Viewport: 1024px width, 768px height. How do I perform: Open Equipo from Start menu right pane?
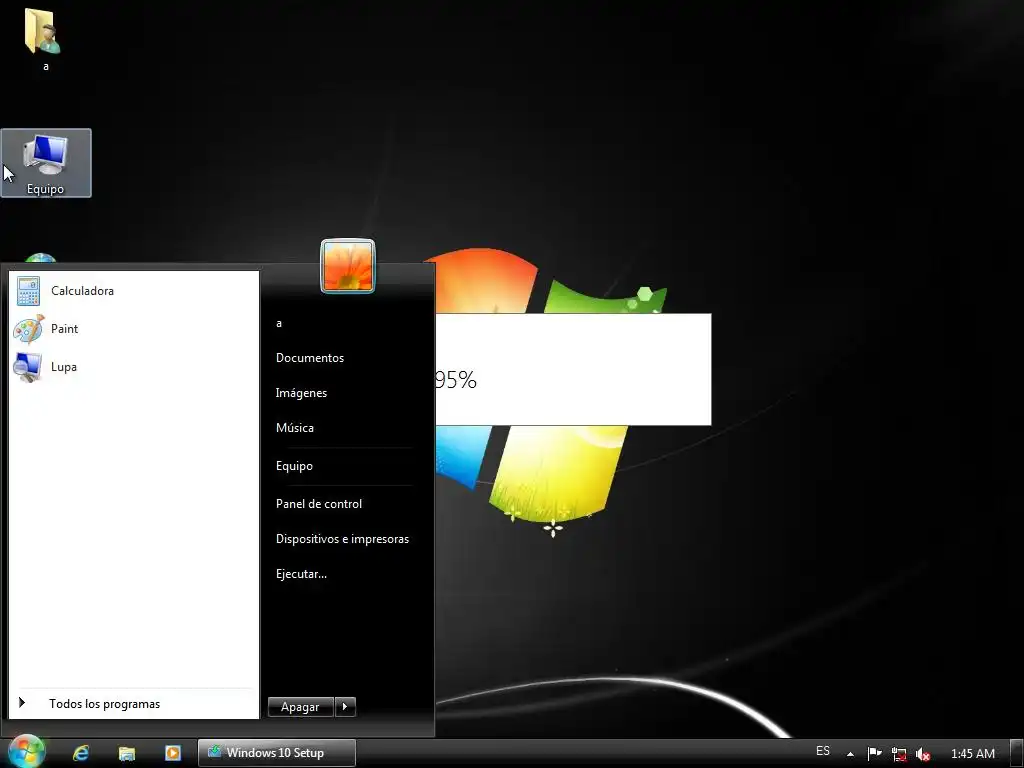click(294, 466)
